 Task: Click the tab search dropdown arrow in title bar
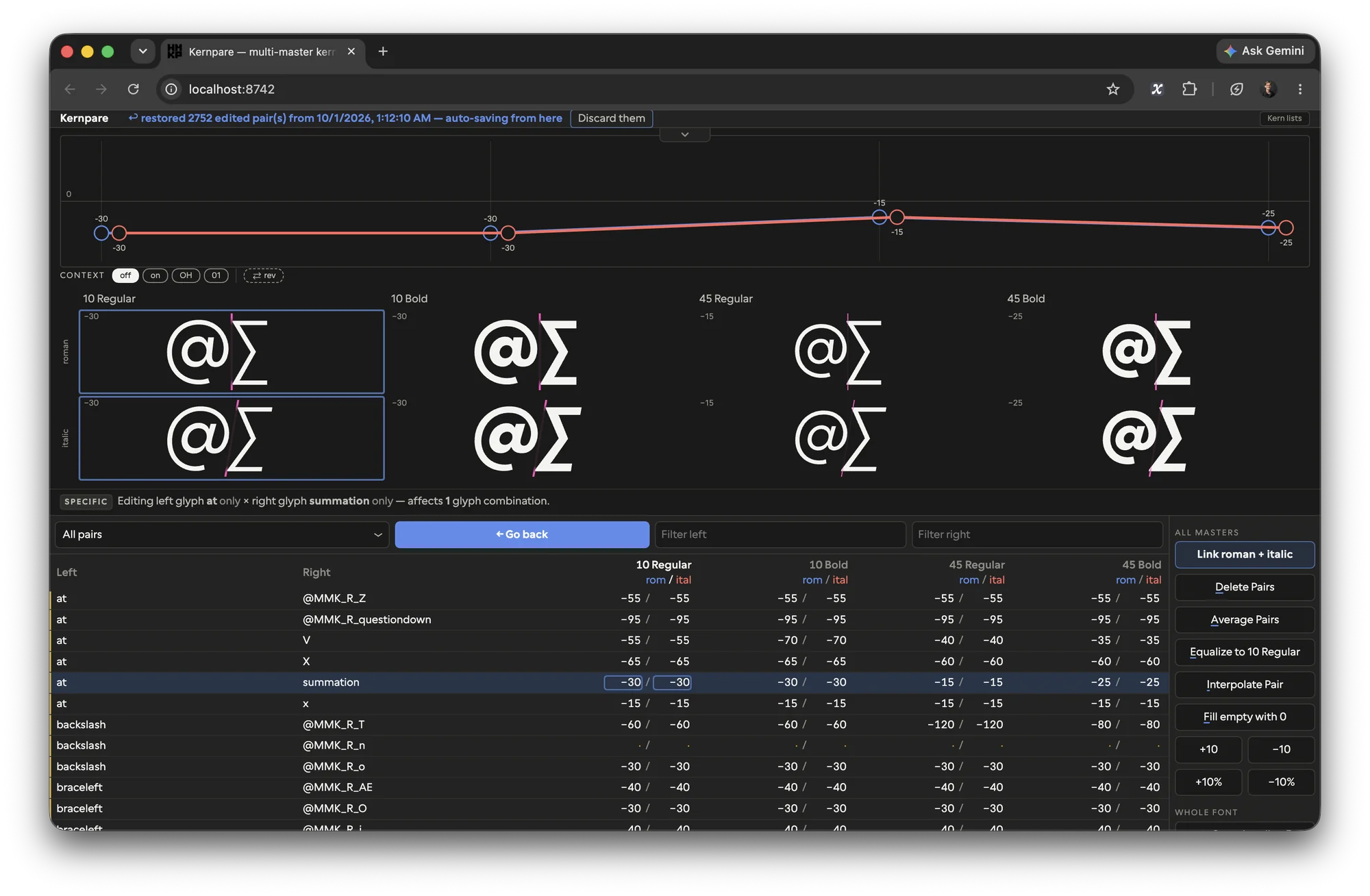(142, 51)
